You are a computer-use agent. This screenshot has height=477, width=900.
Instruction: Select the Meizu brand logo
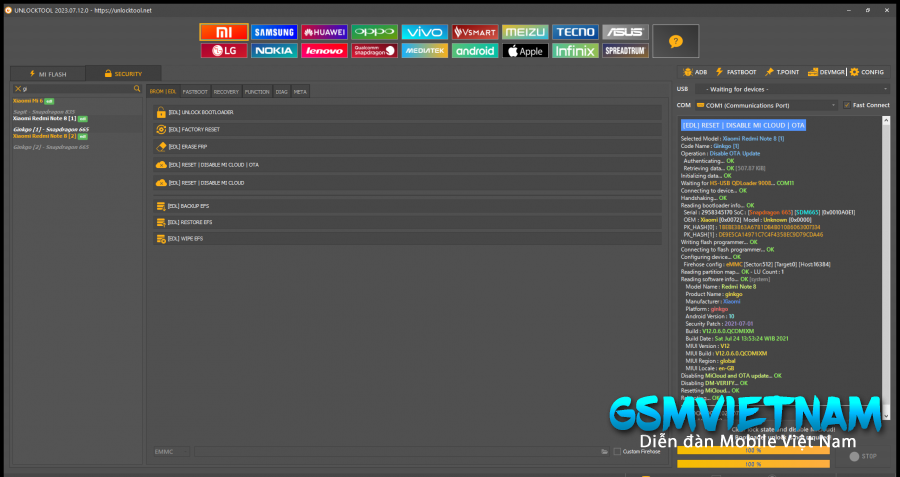click(x=525, y=32)
